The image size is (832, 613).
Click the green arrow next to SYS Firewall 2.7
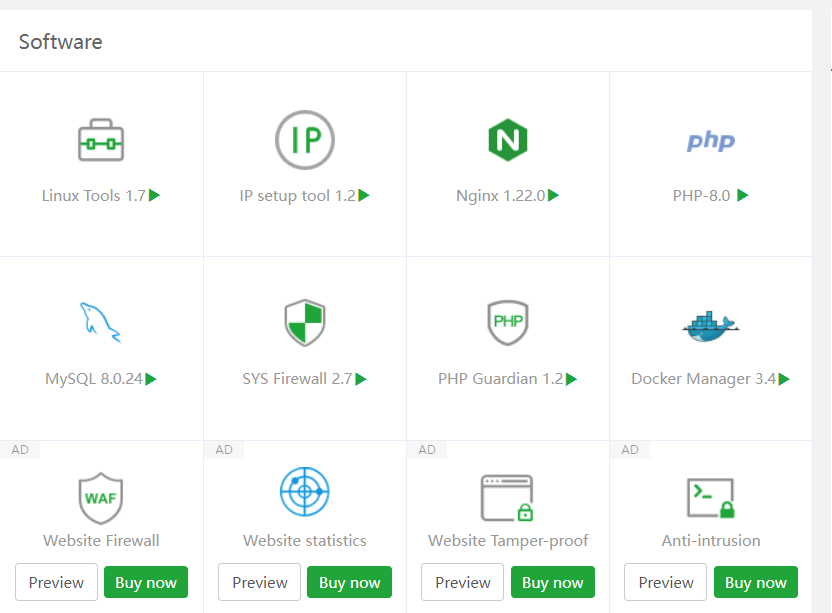[361, 379]
